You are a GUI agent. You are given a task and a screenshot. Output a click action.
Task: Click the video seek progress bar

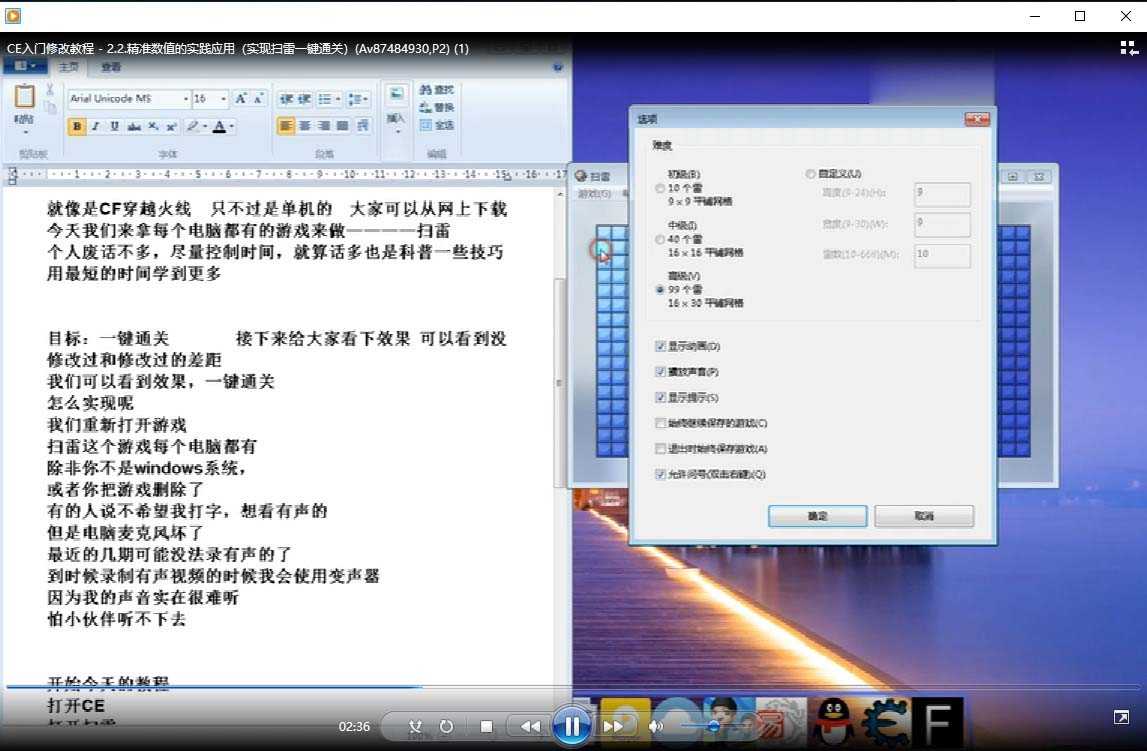click(x=574, y=687)
